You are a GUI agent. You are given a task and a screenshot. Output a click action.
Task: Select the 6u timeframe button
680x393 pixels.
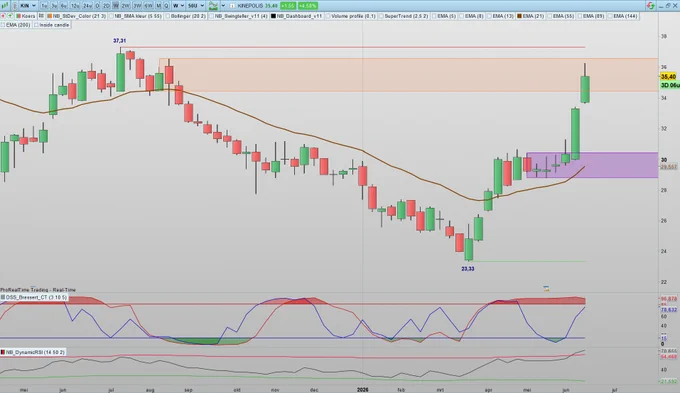tap(63, 6)
